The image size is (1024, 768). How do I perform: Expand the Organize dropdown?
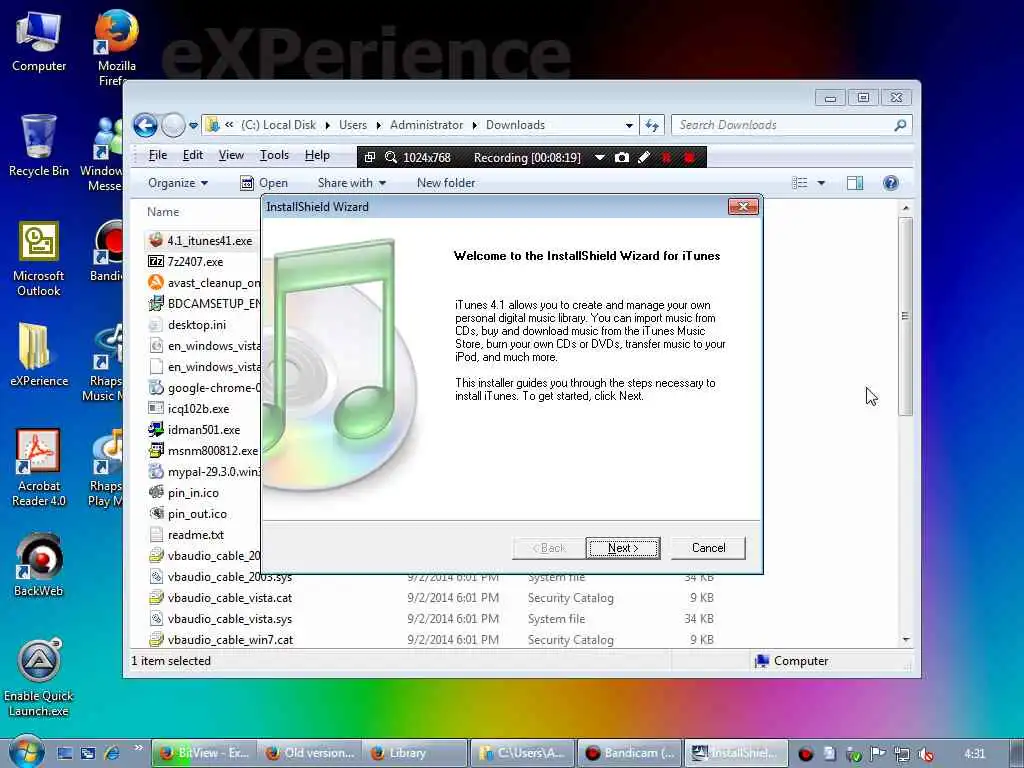178,183
